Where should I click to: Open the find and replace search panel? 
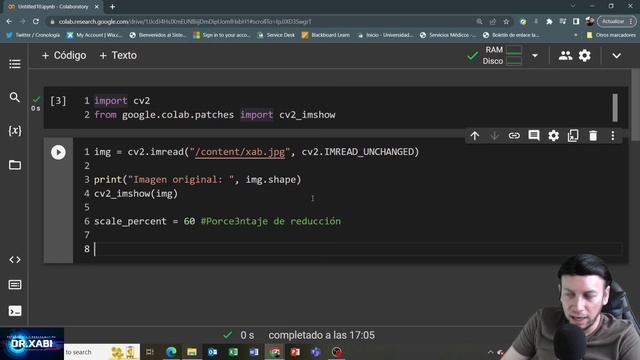click(15, 97)
